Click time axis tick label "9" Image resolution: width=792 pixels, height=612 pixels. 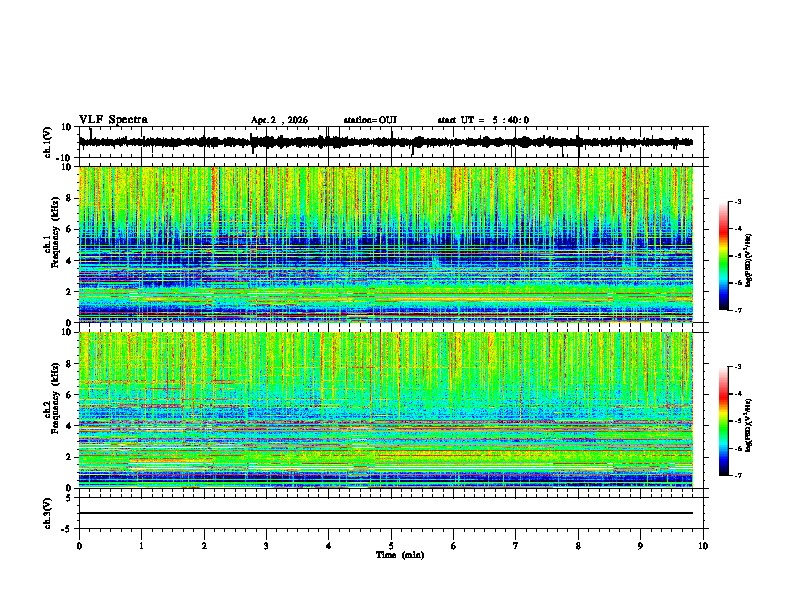[640, 546]
